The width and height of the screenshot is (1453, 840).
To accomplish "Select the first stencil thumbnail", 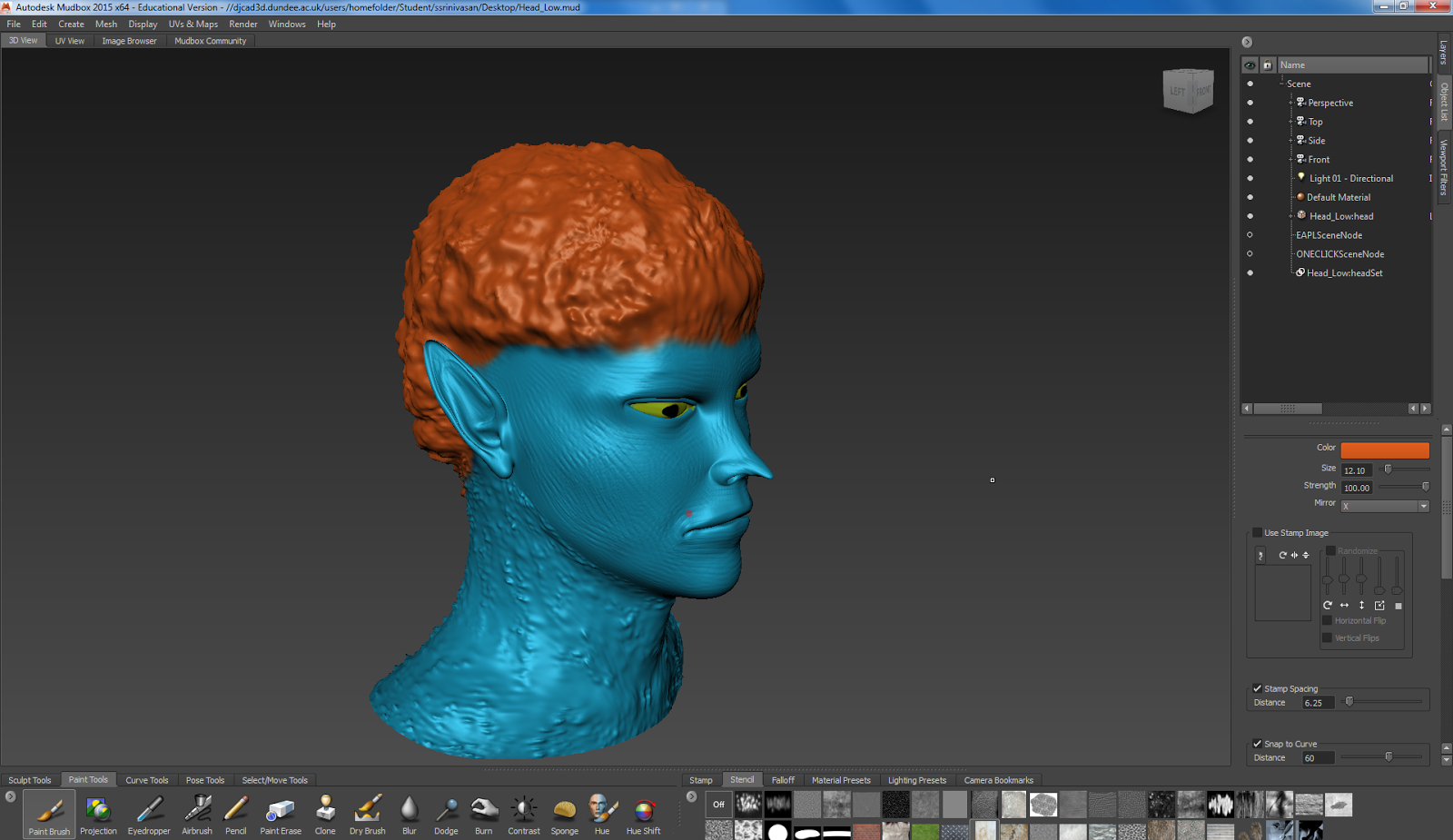I will pos(747,804).
